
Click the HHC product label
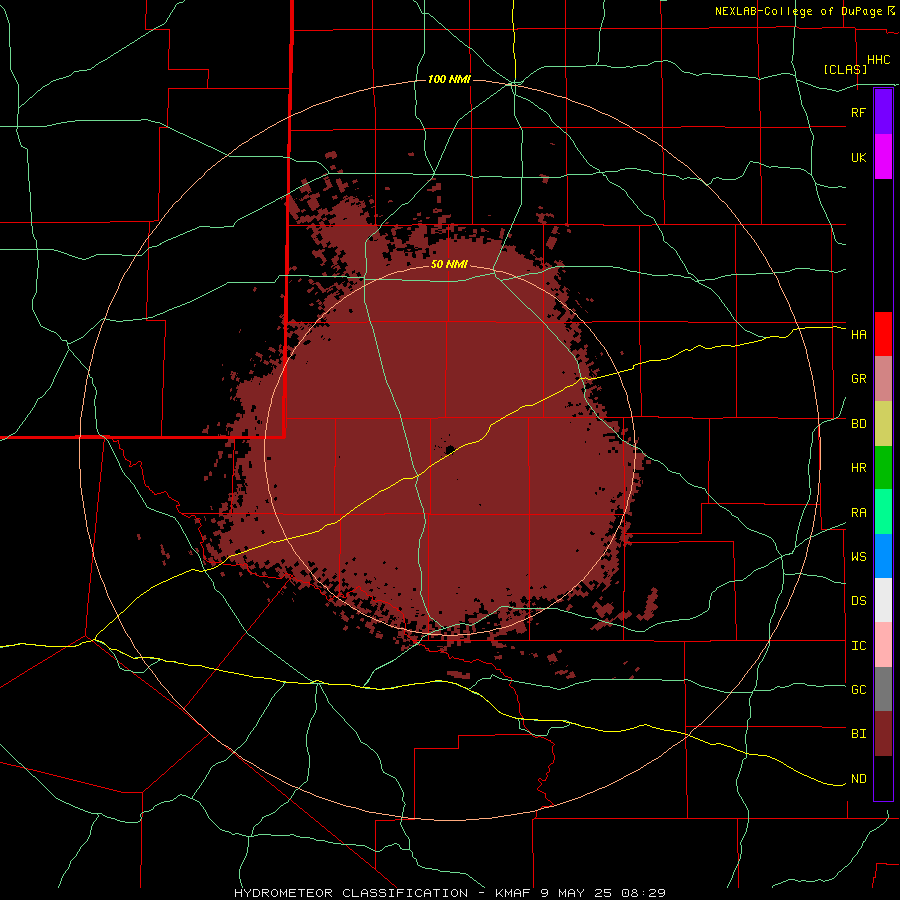pyautogui.click(x=879, y=60)
